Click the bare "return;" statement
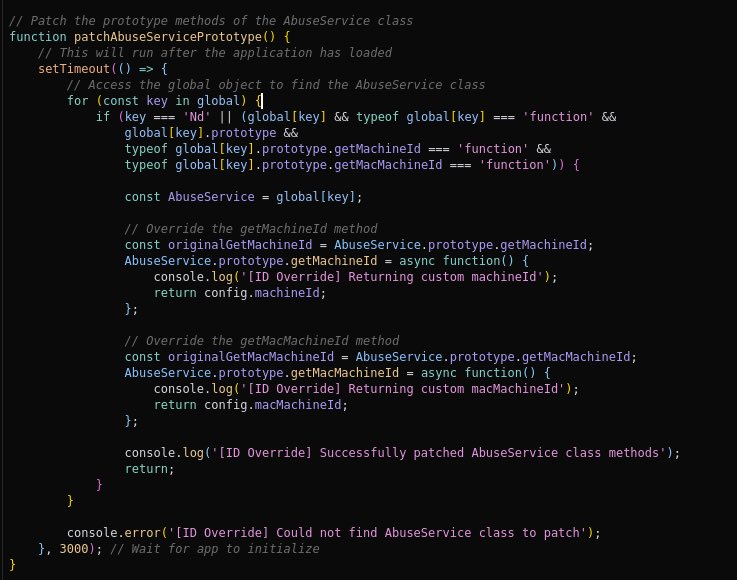Screen dimensions: 737x580 (x=149, y=468)
